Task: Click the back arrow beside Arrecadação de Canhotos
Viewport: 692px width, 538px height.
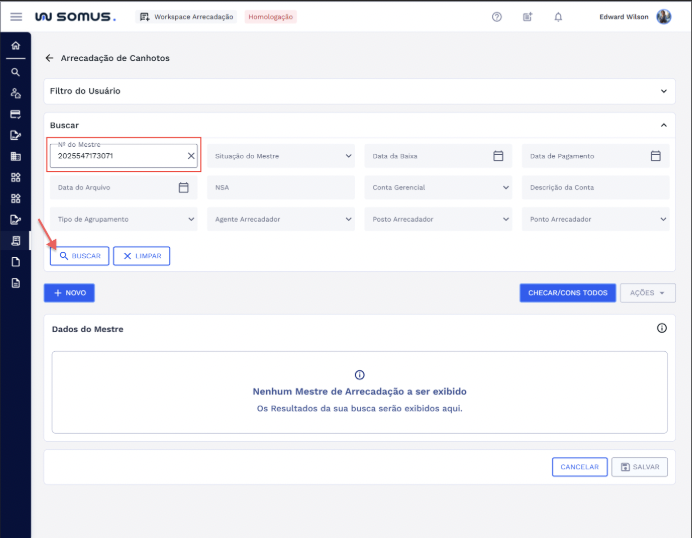Action: coord(49,58)
